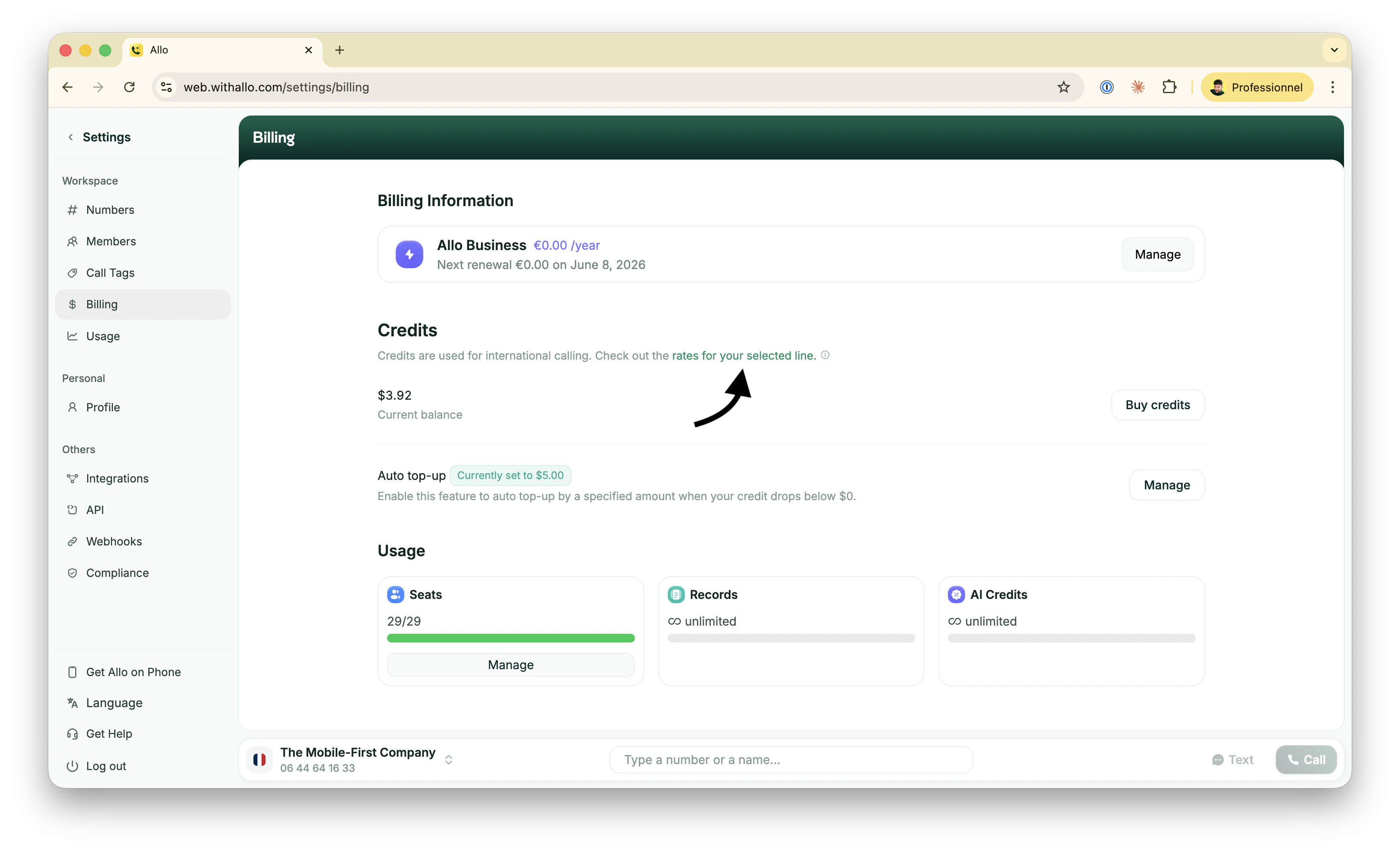Screen dimensions: 1400x852
Task: Open the Chrome three-dot menu
Action: point(1332,87)
